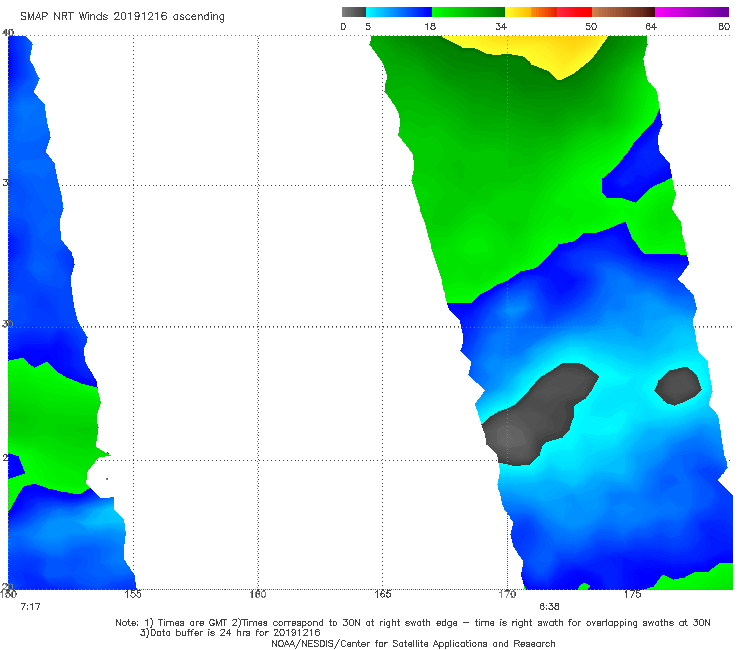Select the brown segment of the color bar
The height and width of the screenshot is (650, 740).
coord(623,12)
